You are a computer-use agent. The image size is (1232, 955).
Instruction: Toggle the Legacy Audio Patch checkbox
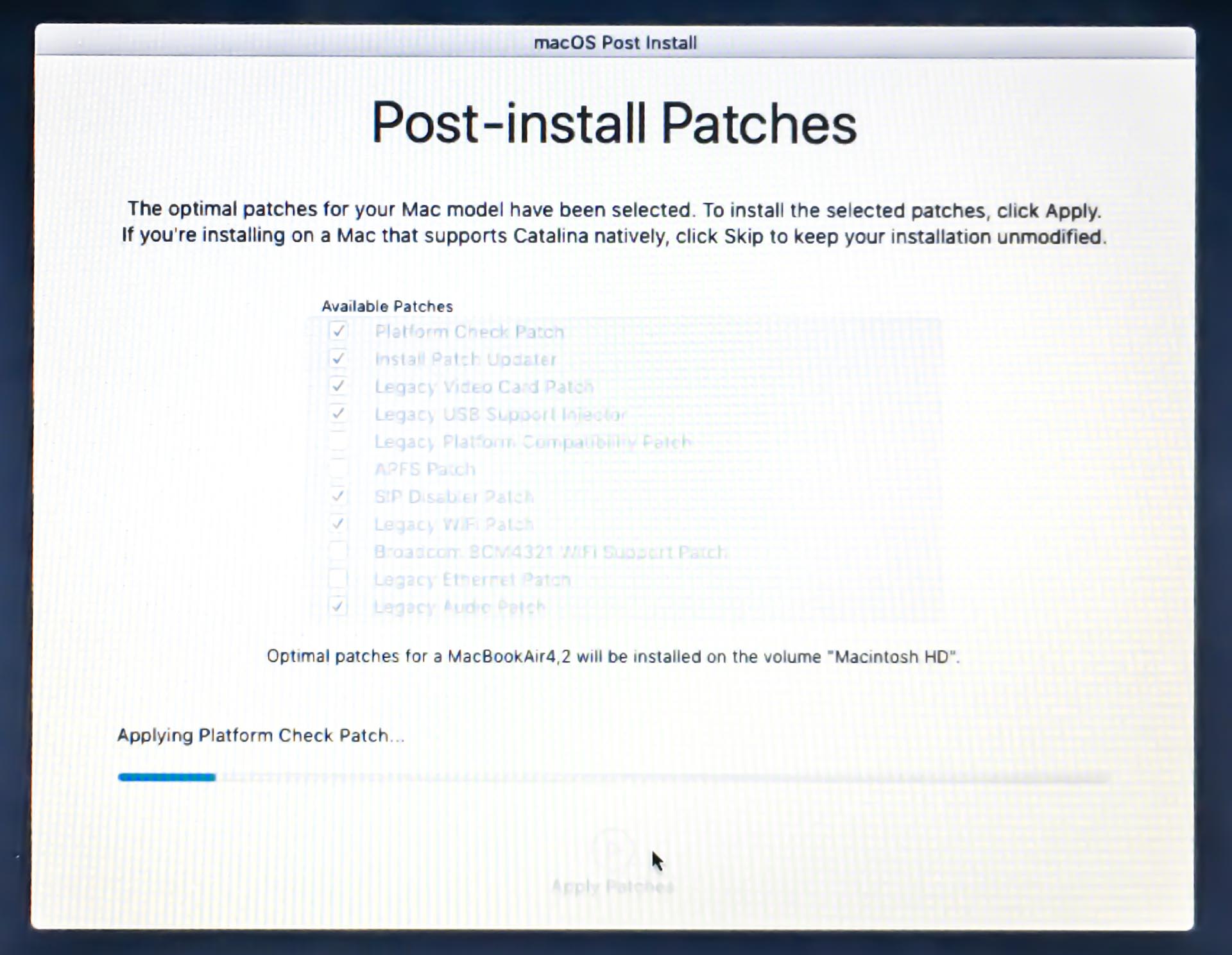point(338,606)
